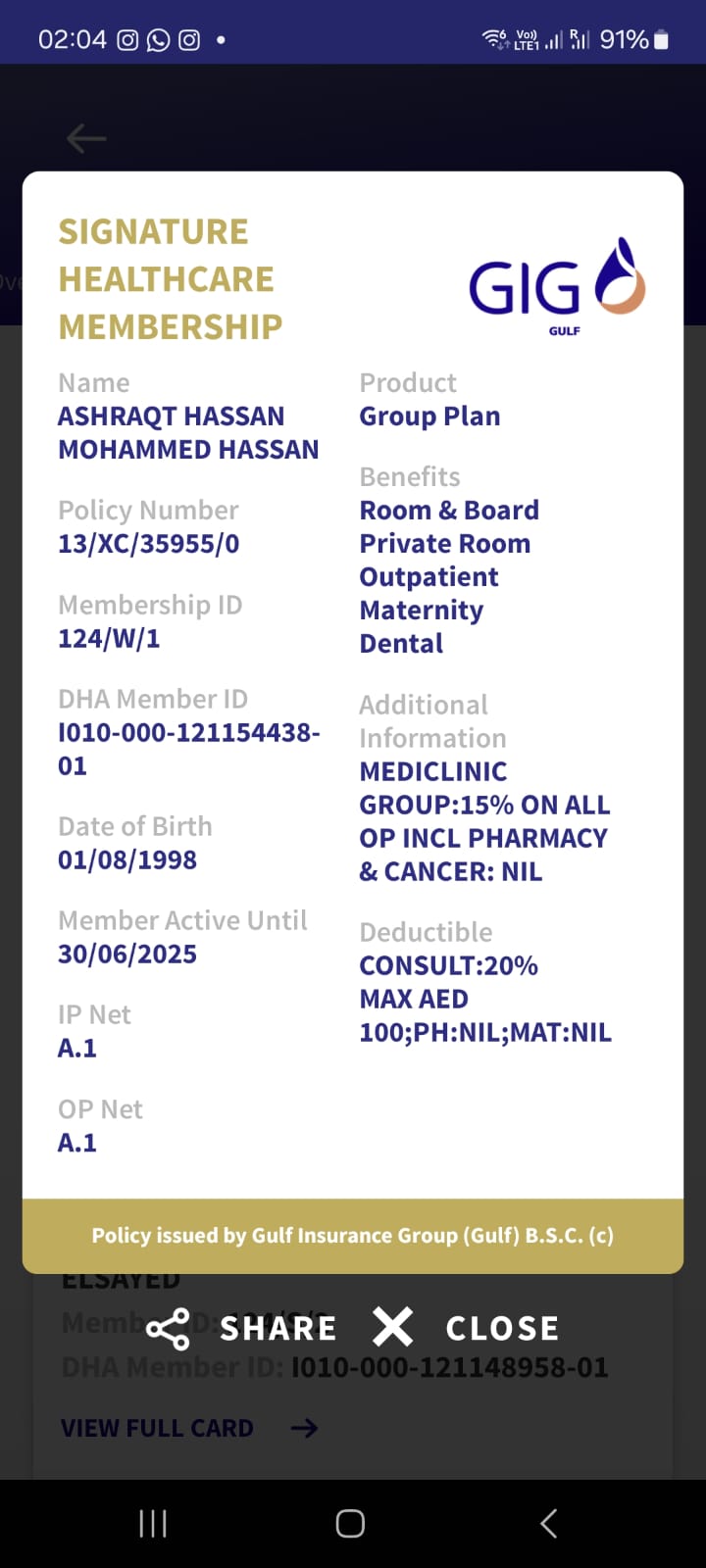Tap the WhatsApp notification icon
This screenshot has width=706, height=1568.
158,40
